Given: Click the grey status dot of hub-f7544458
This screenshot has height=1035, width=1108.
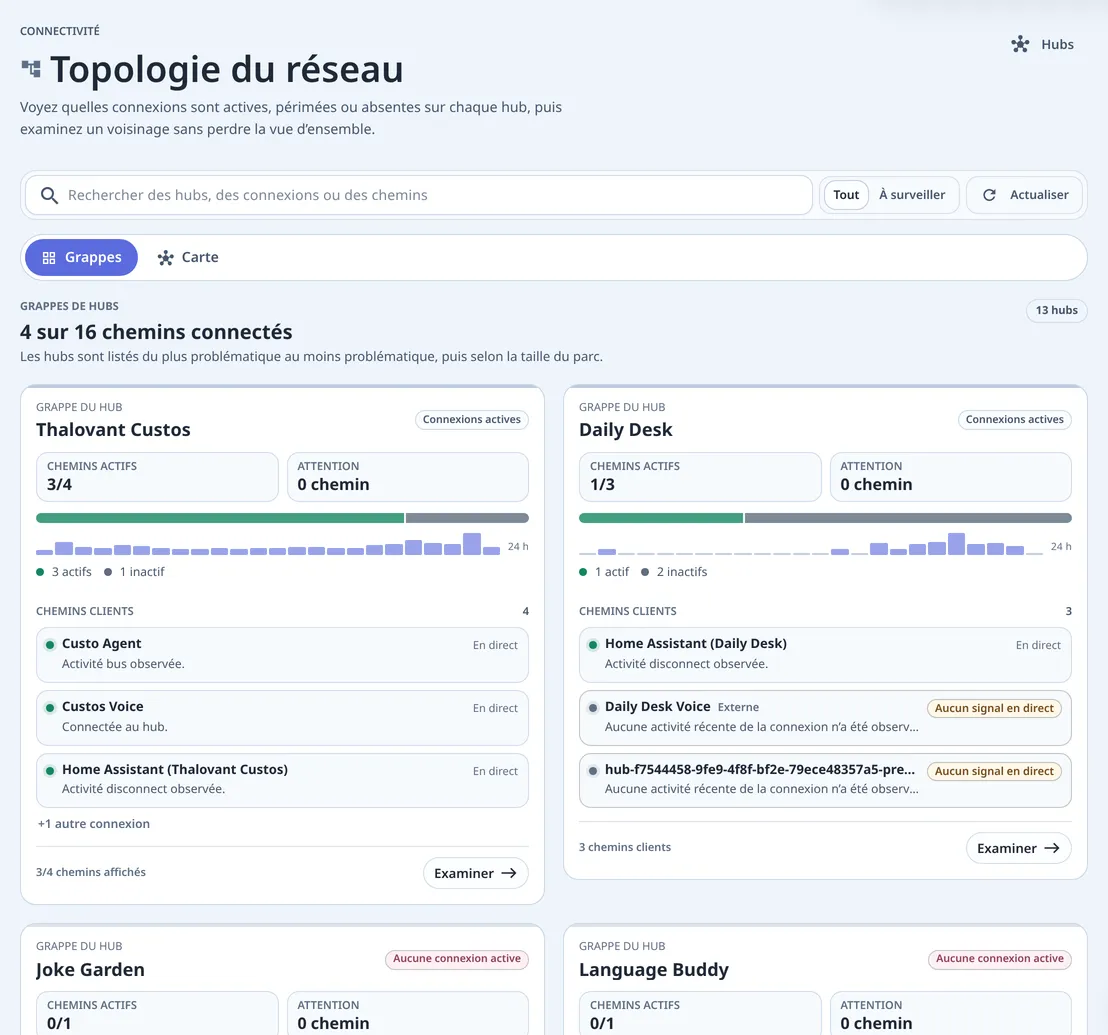Looking at the screenshot, I should point(593,770).
